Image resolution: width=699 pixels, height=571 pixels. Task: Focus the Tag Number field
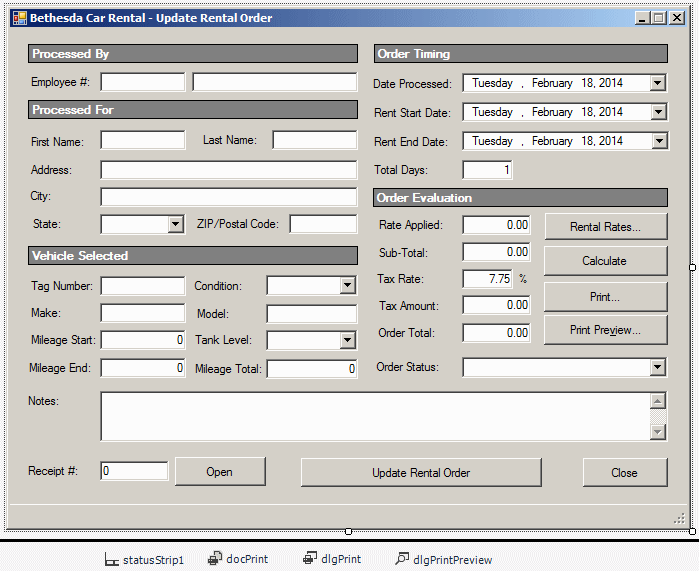click(x=143, y=286)
